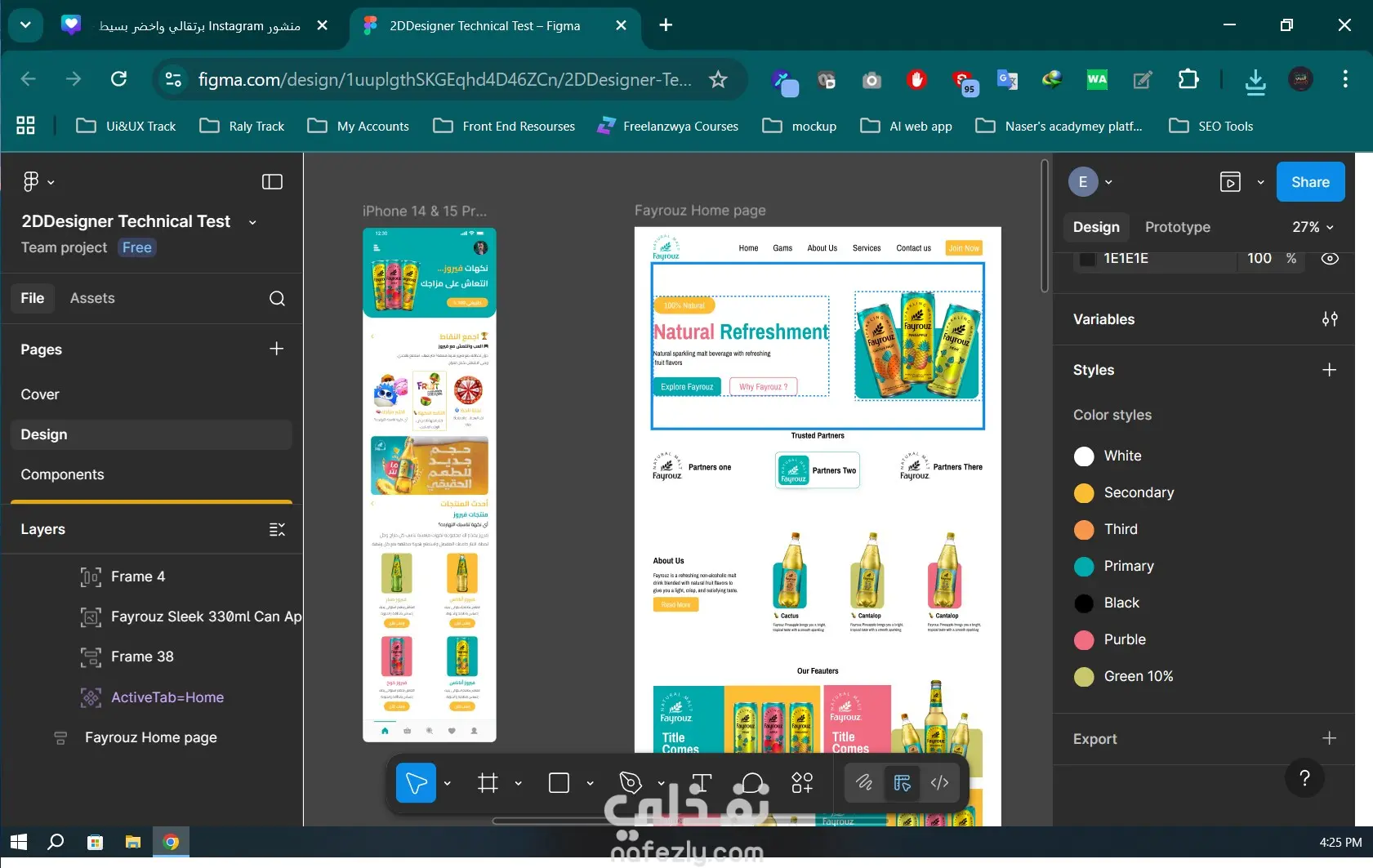Switch to the Instagram browser tab
The height and width of the screenshot is (868, 1373).
tap(197, 25)
